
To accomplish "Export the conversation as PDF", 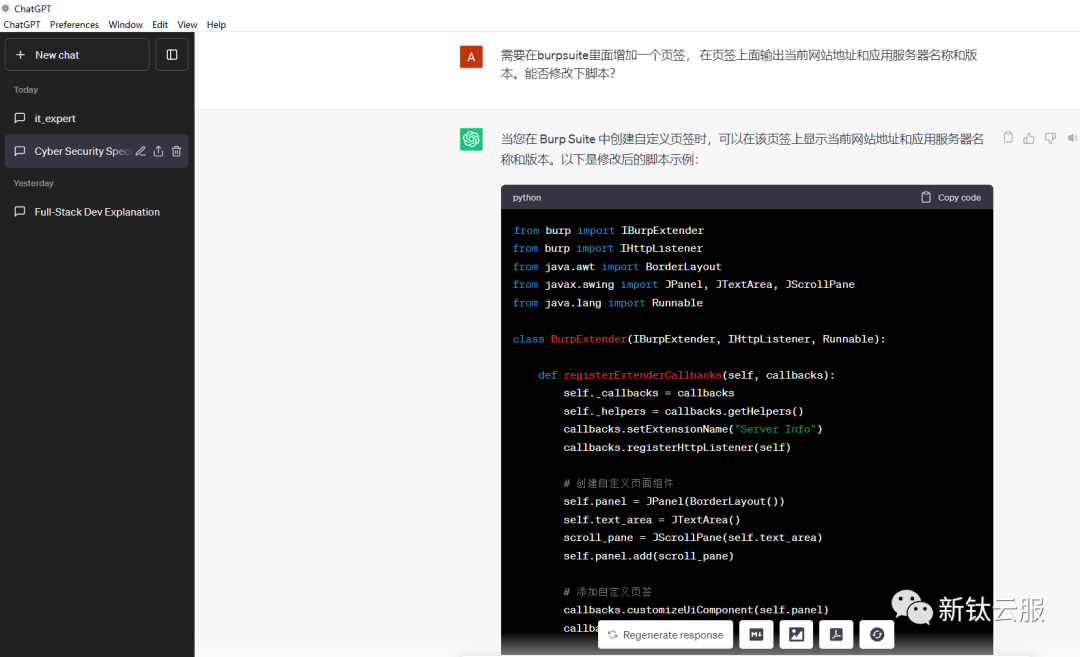I will 836,635.
